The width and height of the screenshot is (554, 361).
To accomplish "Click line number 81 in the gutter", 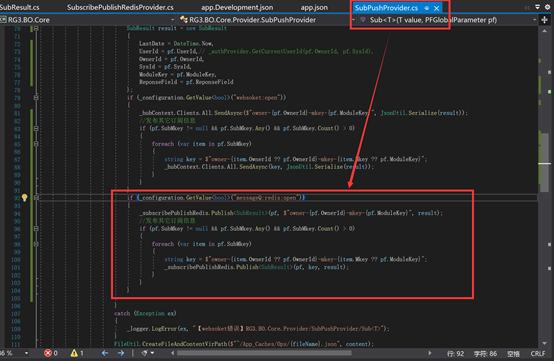I will tap(17, 113).
